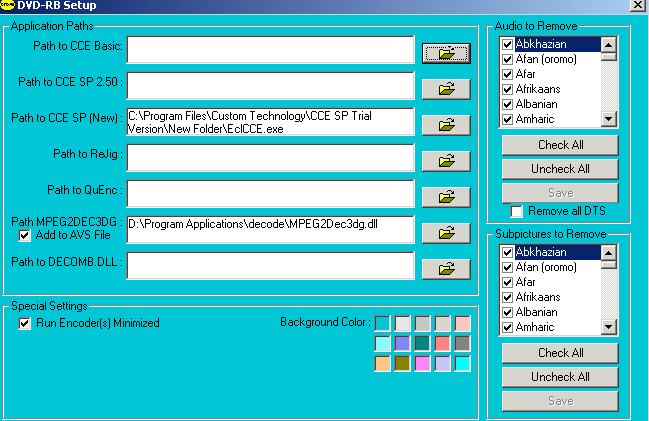This screenshot has height=421, width=649.
Task: Uncheck Amharic in Subpictures to Remove
Action: pyautogui.click(x=507, y=327)
